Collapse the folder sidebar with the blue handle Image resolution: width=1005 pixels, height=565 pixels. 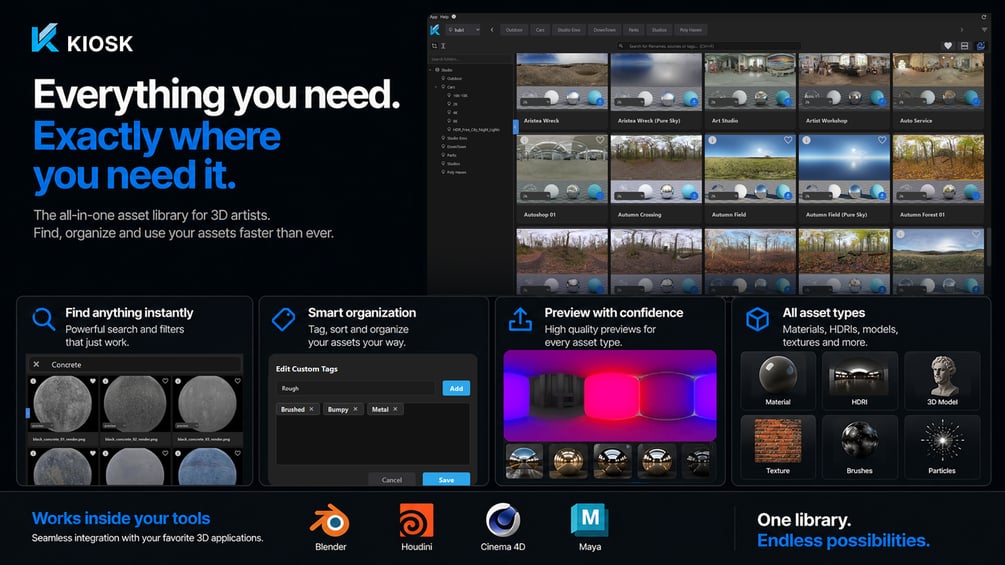pyautogui.click(x=515, y=127)
